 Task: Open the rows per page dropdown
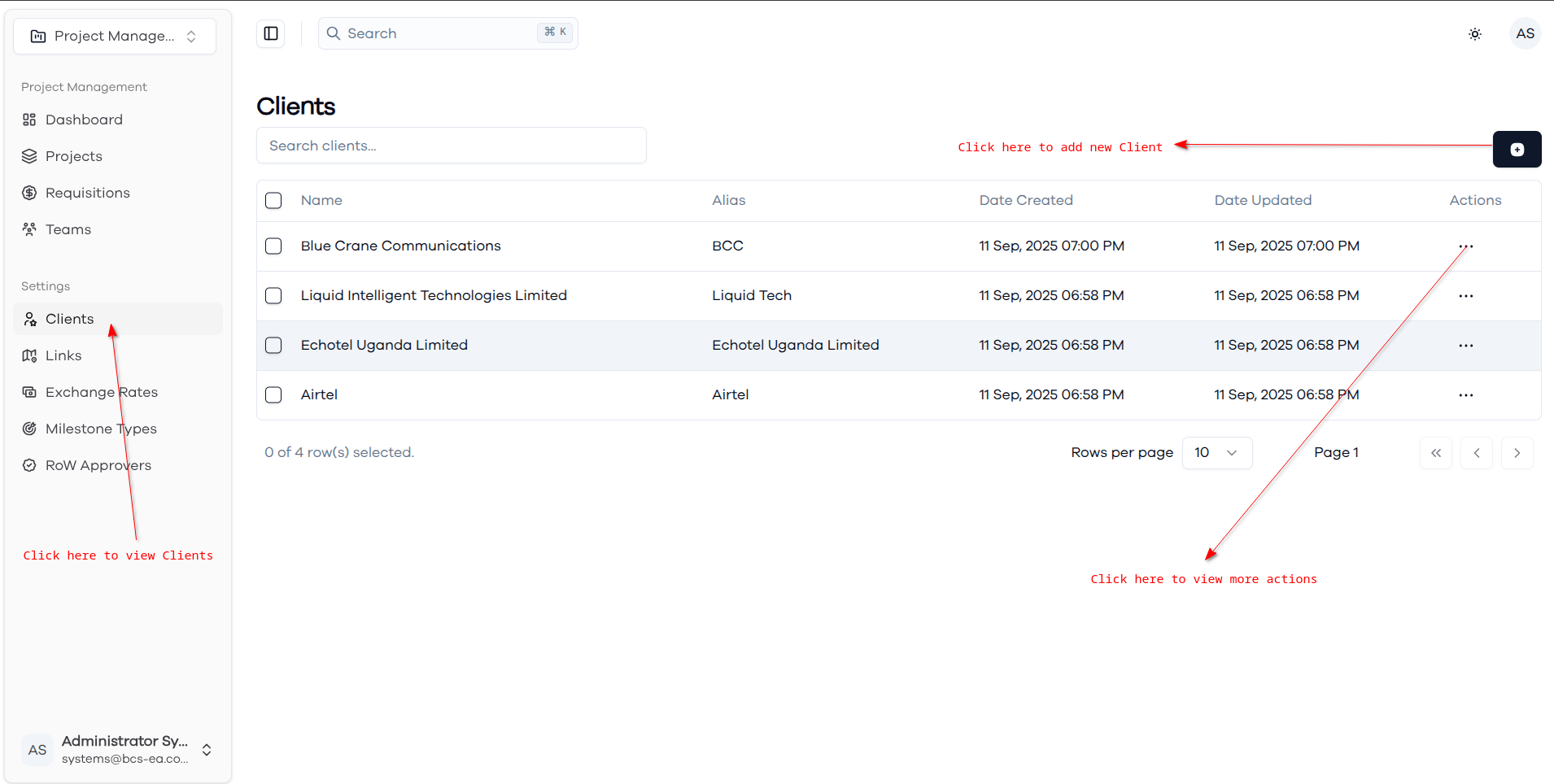[x=1217, y=453]
